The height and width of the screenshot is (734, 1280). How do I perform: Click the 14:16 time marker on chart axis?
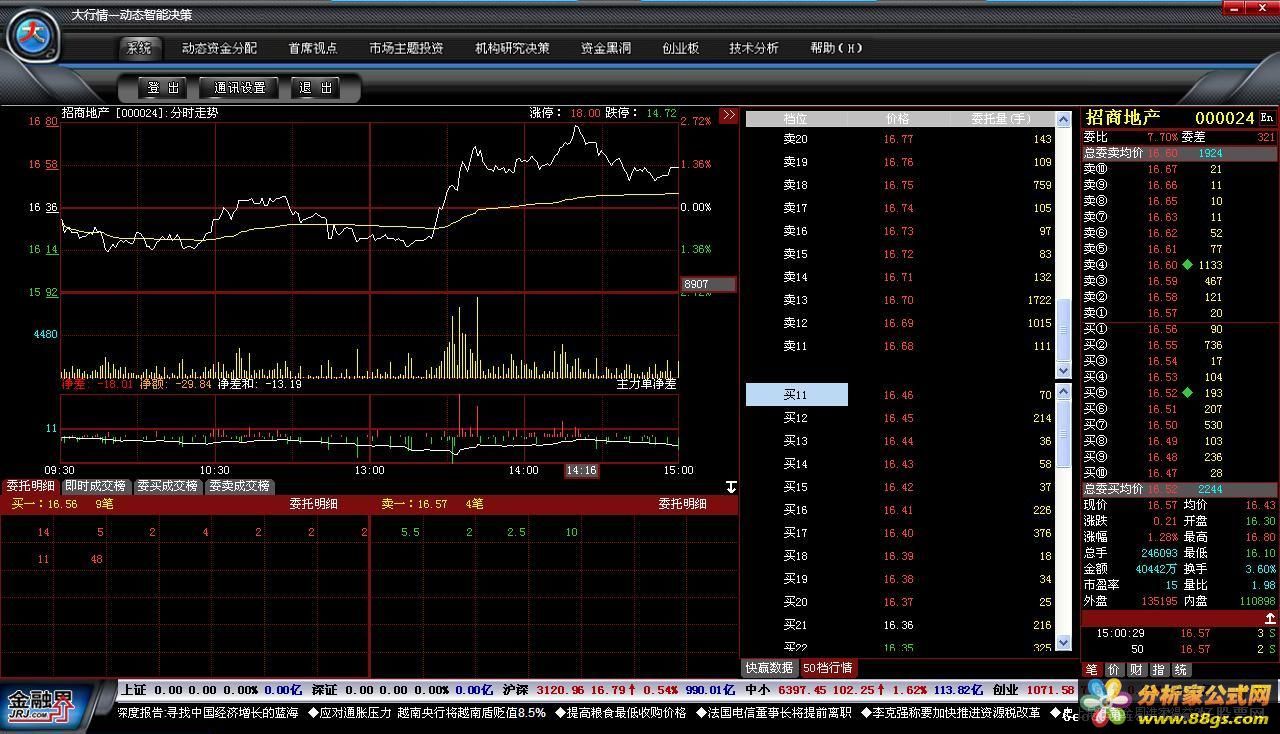[581, 470]
